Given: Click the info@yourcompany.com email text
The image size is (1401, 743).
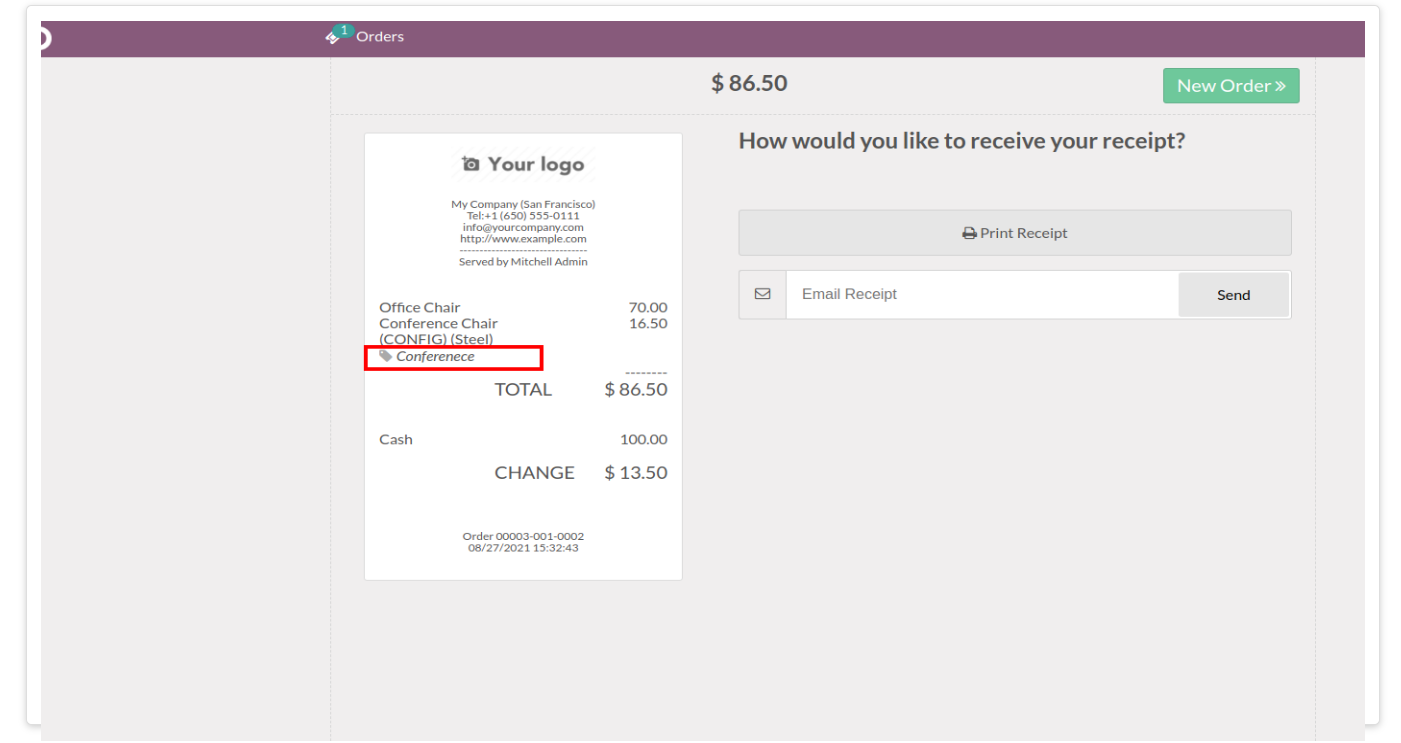Looking at the screenshot, I should pos(523,227).
